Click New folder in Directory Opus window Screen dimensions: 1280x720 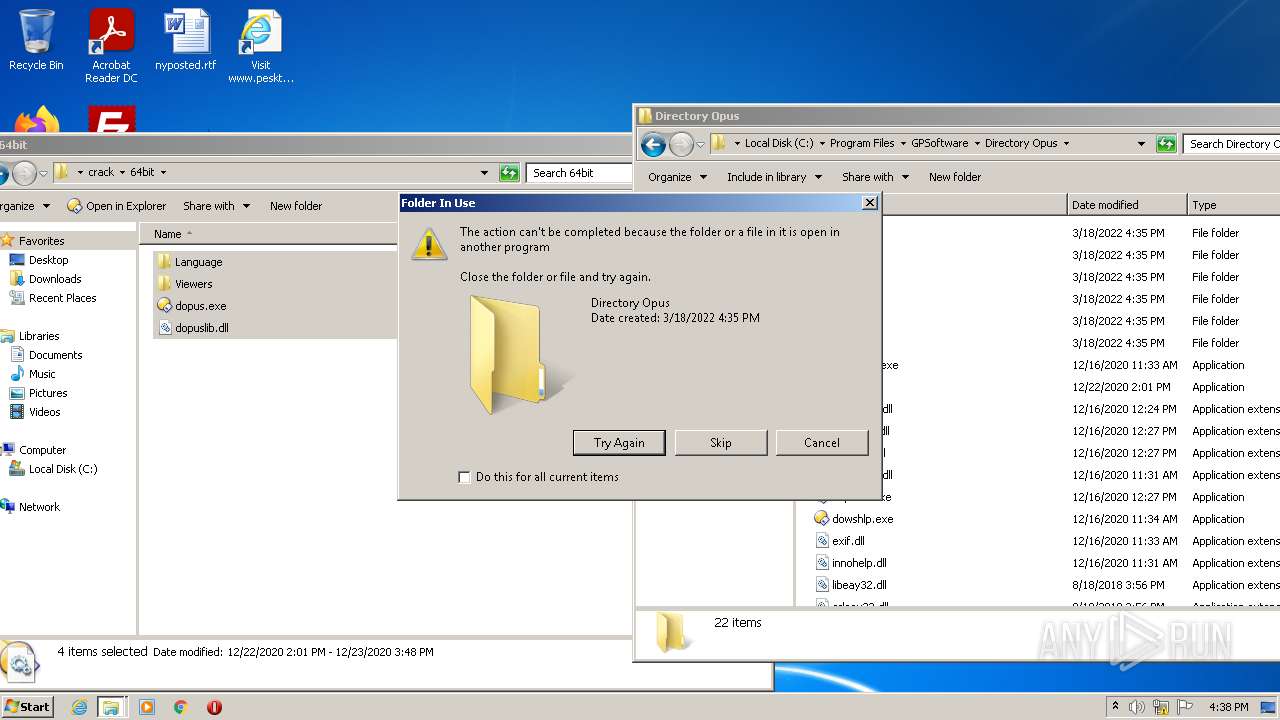(x=955, y=177)
